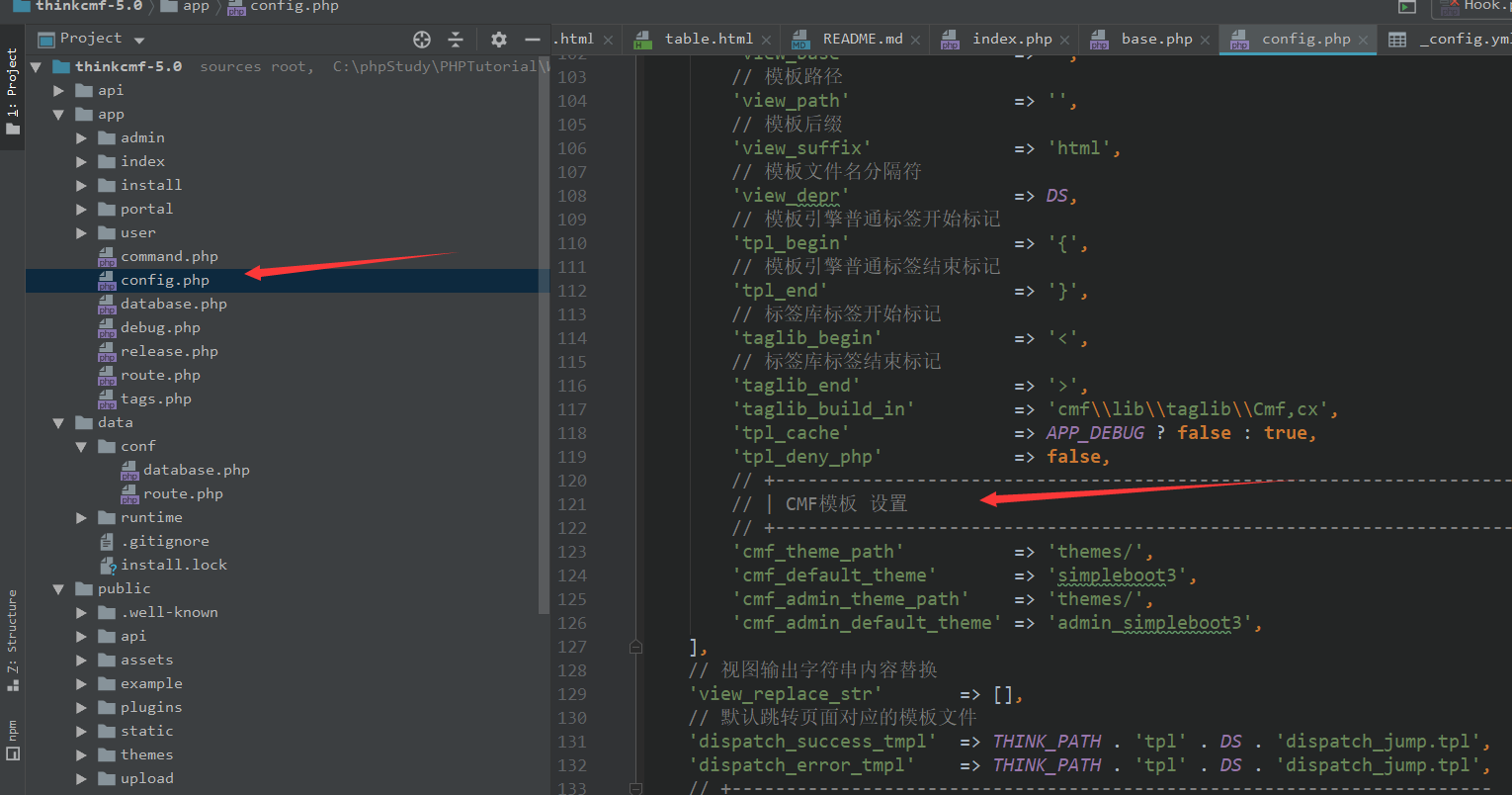Open the 1: Project tool window tab
The image size is (1512, 795).
[x=12, y=89]
